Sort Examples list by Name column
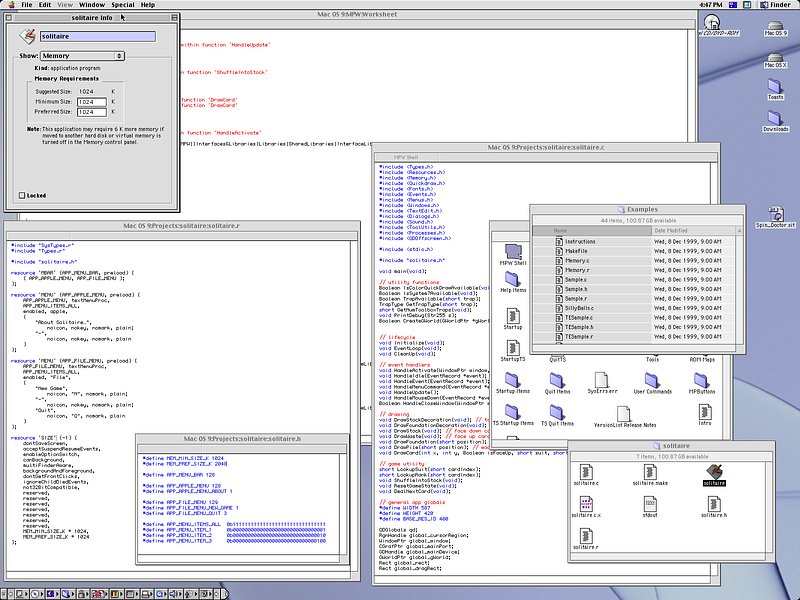 592,231
